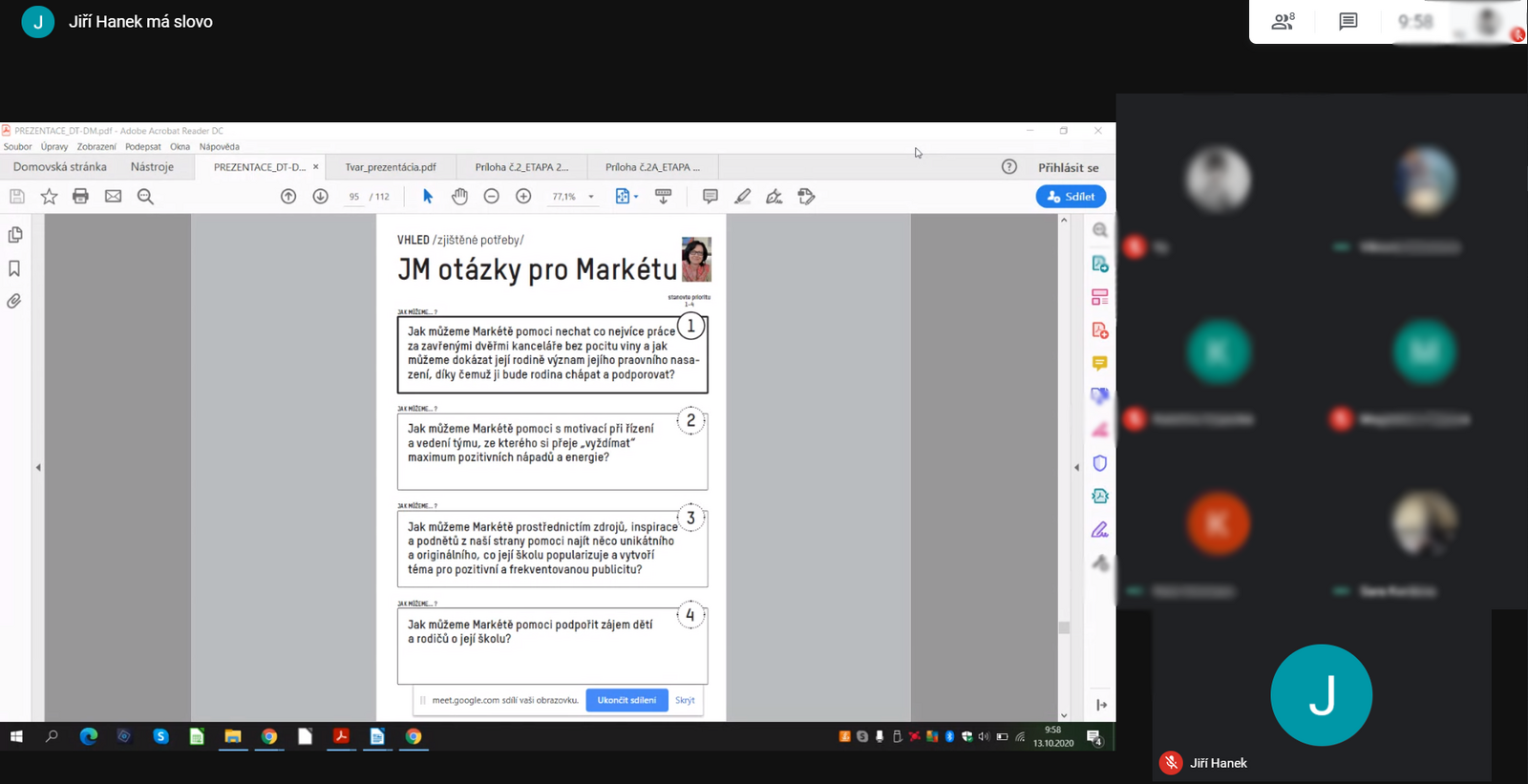Click the page number input field
Image resolution: width=1528 pixels, height=784 pixels.
[354, 197]
